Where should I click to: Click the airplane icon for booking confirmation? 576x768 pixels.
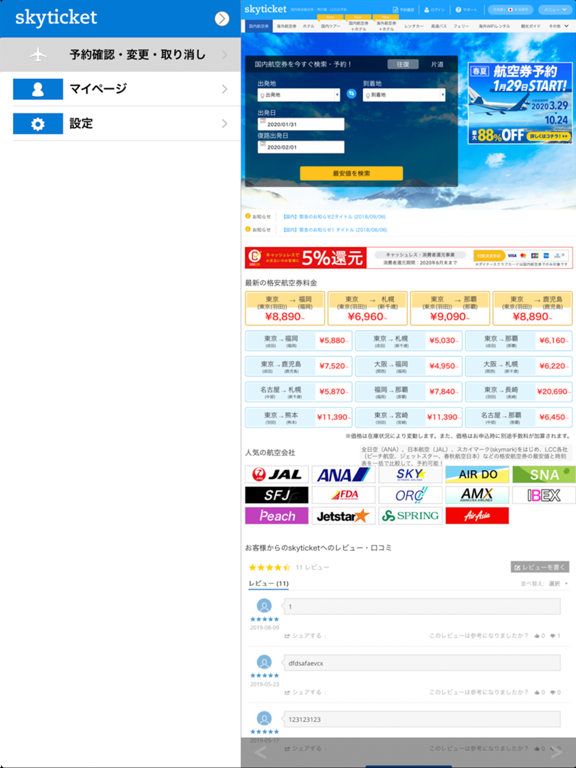38,54
